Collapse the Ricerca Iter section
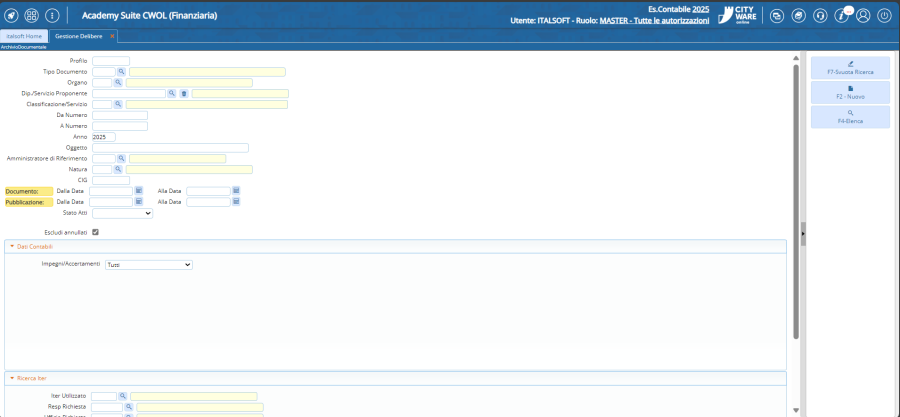The width and height of the screenshot is (900, 417). tap(12, 378)
